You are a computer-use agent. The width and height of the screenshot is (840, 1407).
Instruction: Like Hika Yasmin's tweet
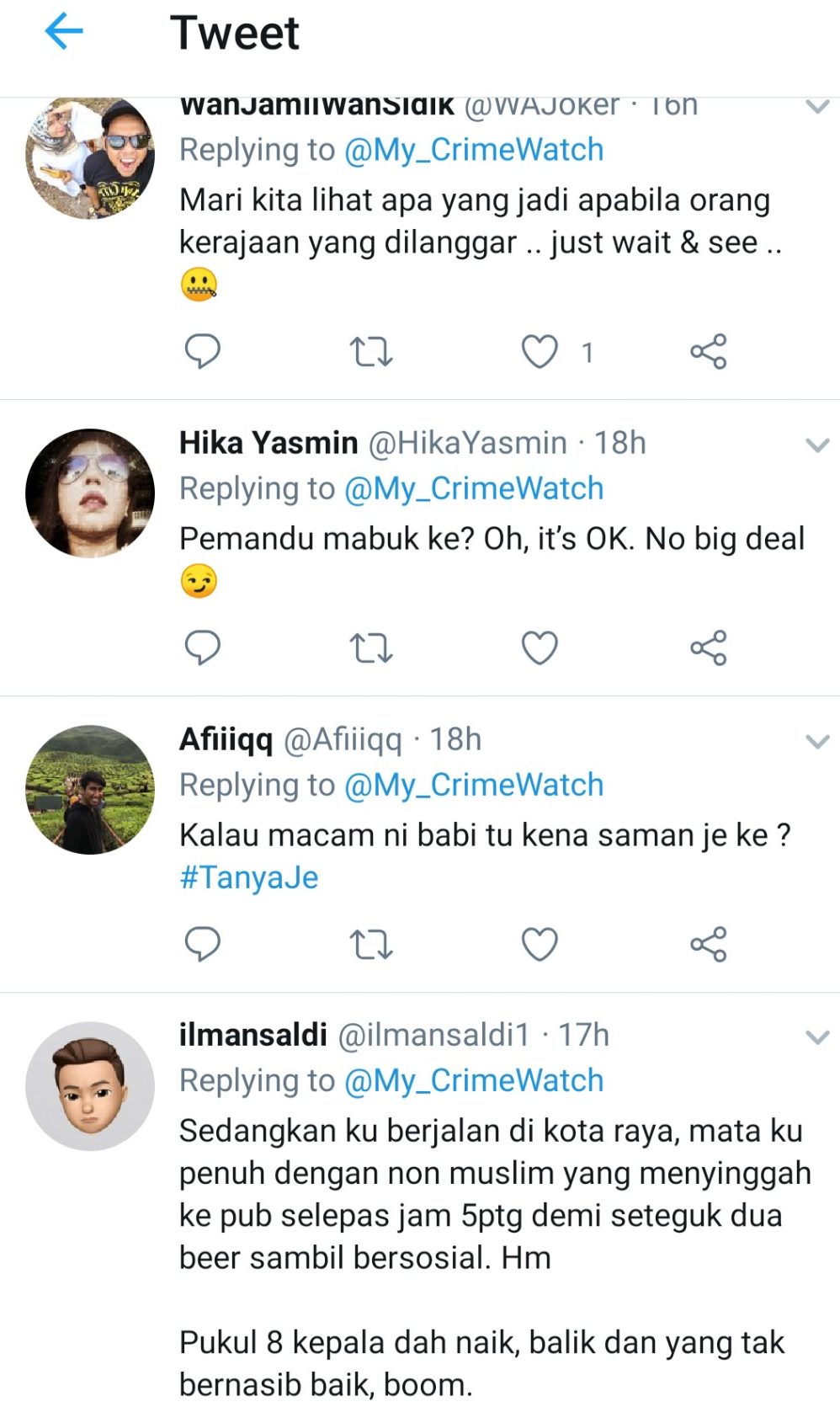[540, 648]
